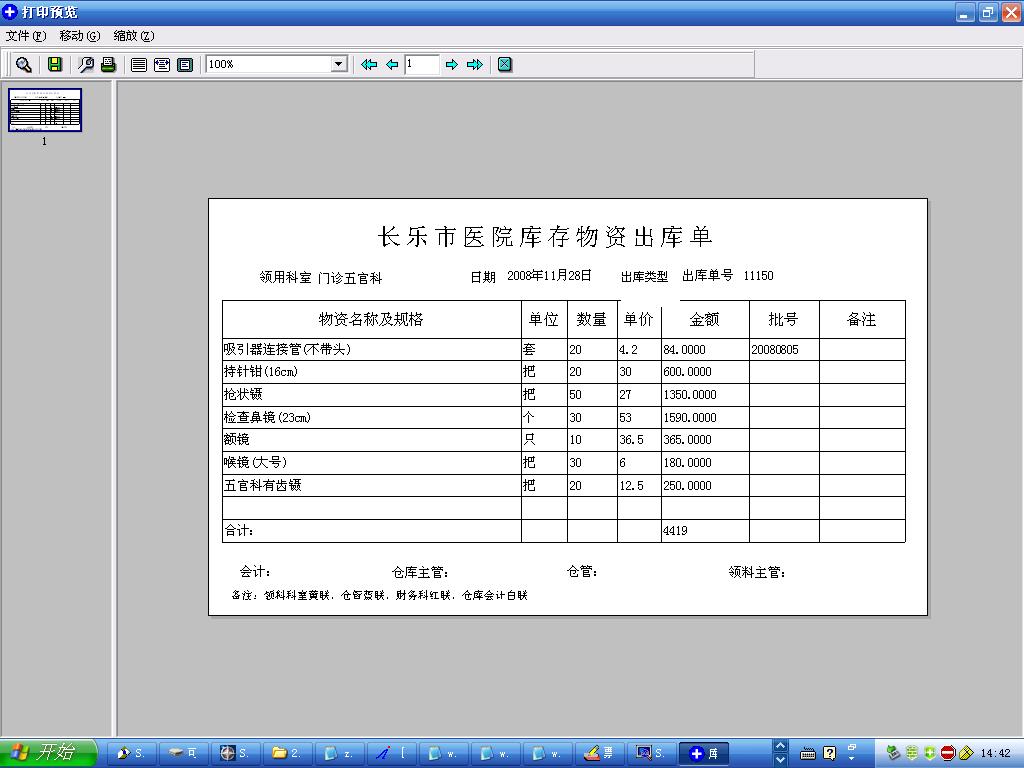
Task: Click the 开始 Start button
Action: [x=48, y=753]
